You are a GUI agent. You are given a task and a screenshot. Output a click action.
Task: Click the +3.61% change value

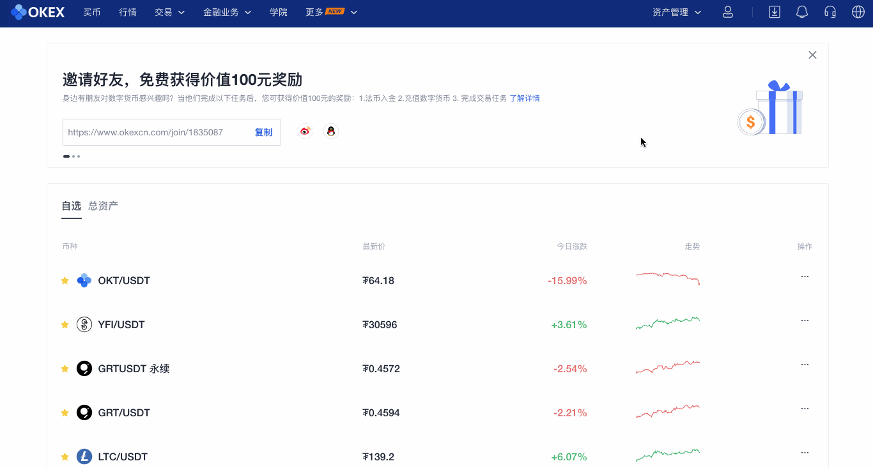569,324
